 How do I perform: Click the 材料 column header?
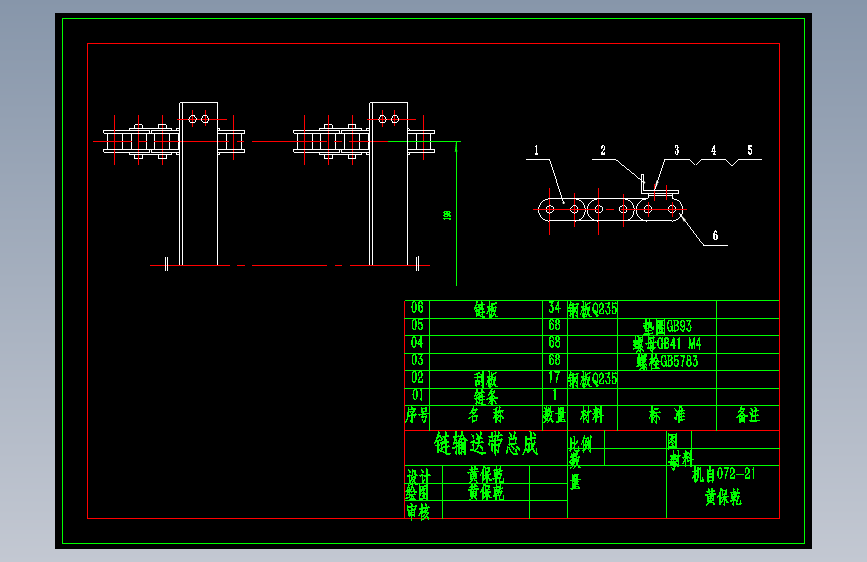[592, 415]
